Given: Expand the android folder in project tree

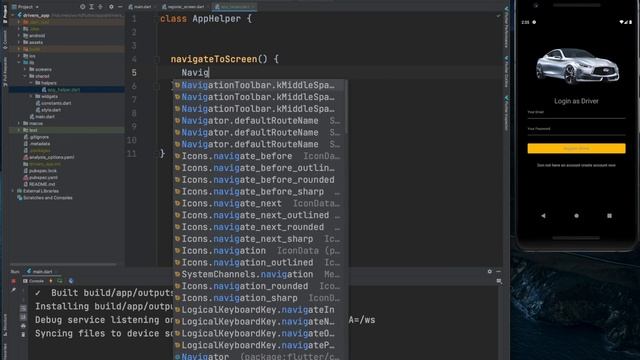Looking at the screenshot, I should coord(19,36).
